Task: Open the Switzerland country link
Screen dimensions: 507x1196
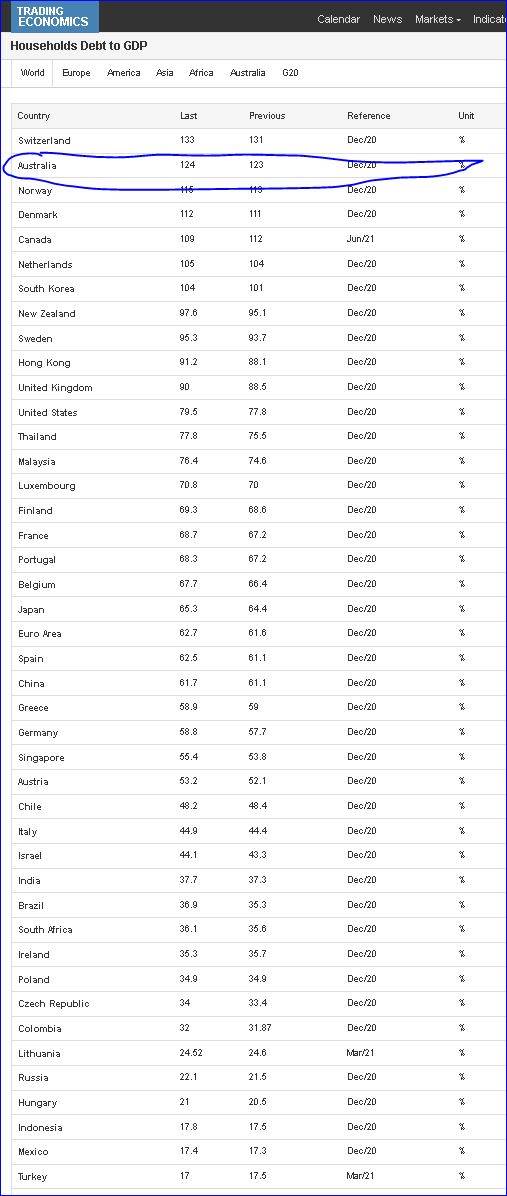Action: (x=44, y=141)
